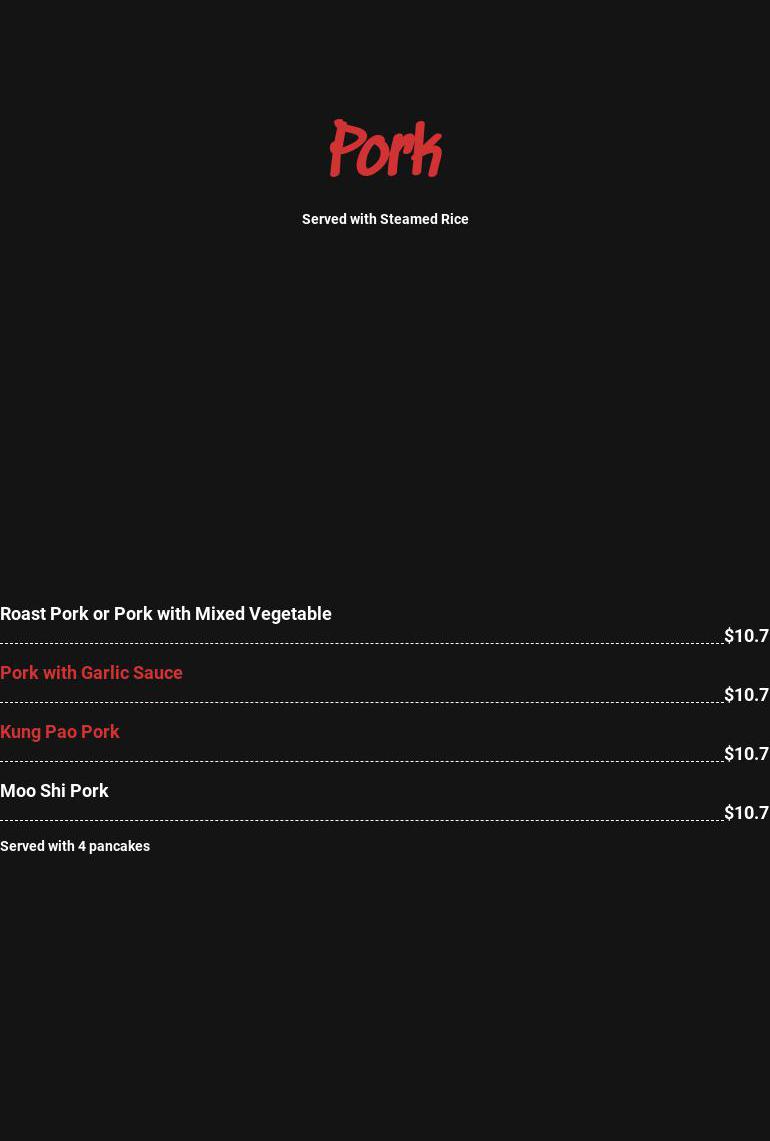This screenshot has width=770, height=1141.
Task: Click the word pancakes in the note
Action: [x=119, y=846]
